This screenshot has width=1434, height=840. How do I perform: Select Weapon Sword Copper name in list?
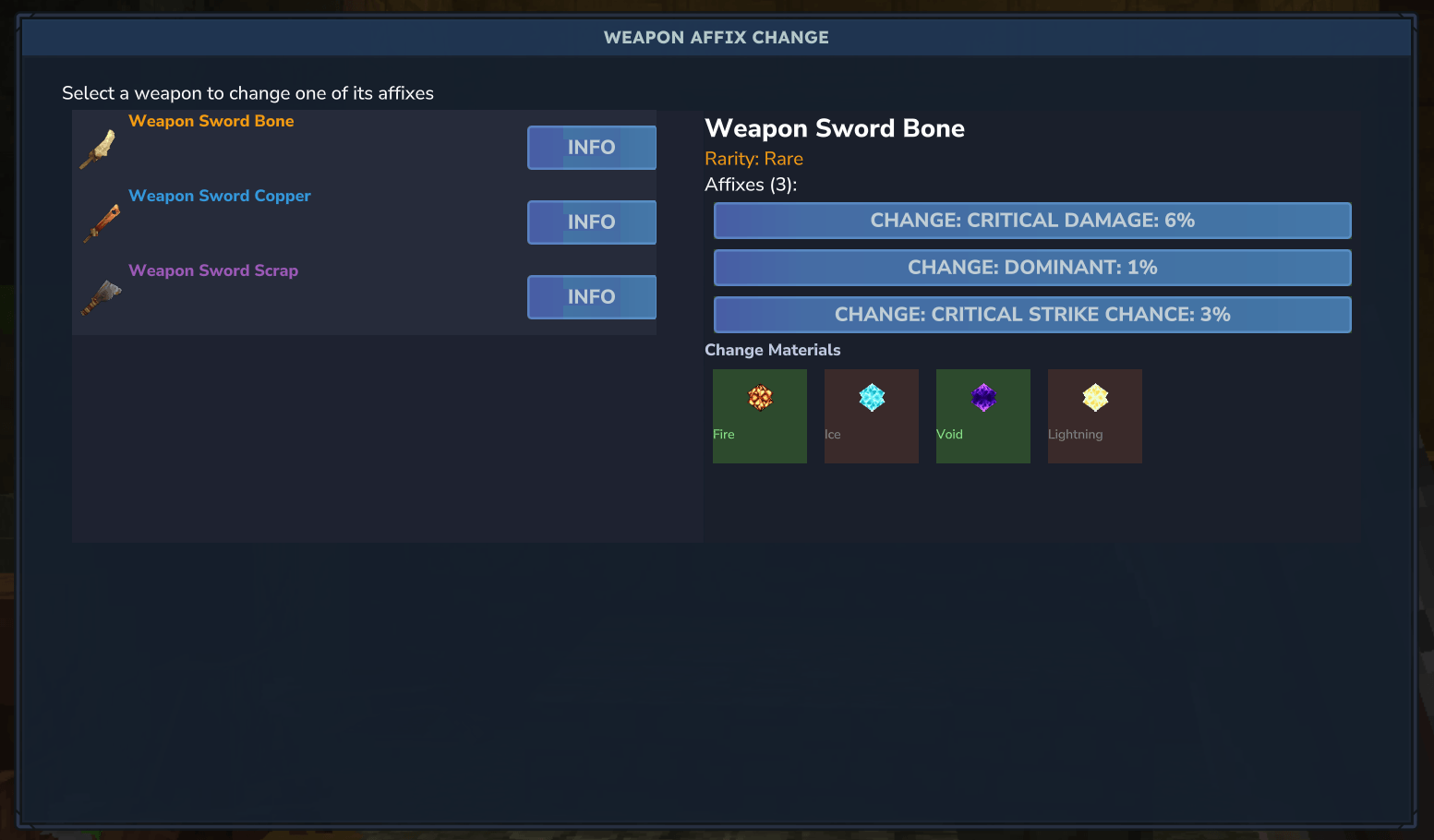(x=220, y=196)
